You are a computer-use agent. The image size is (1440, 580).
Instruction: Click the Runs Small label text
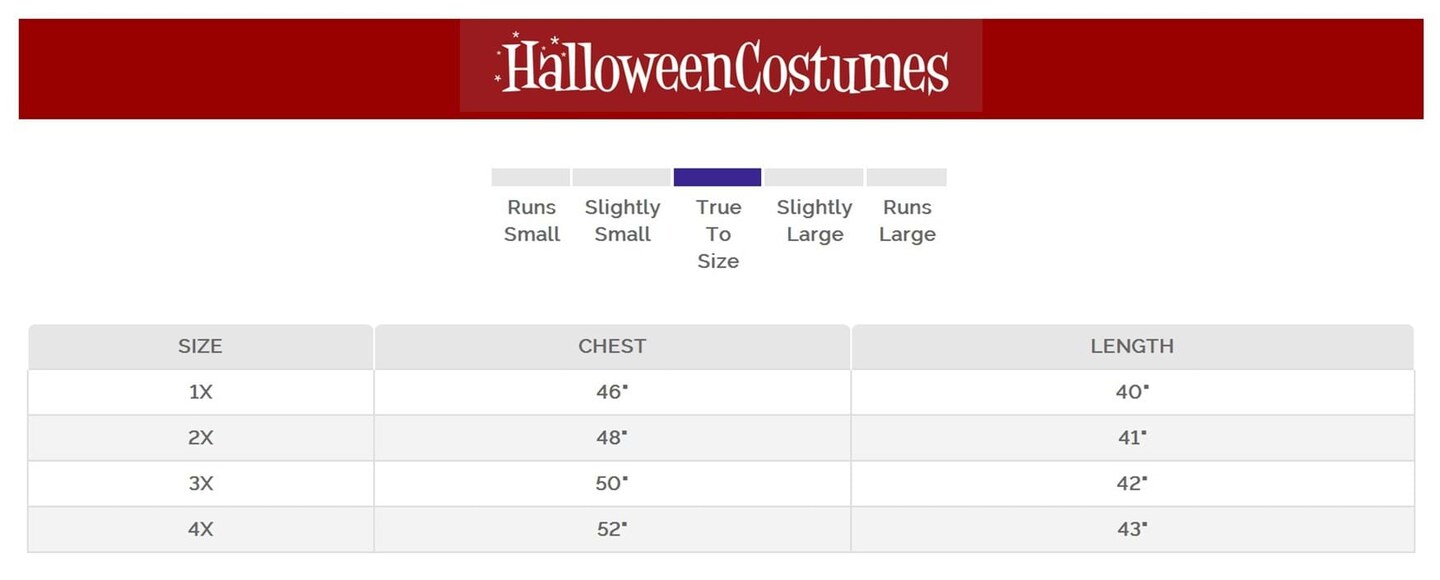[x=532, y=221]
